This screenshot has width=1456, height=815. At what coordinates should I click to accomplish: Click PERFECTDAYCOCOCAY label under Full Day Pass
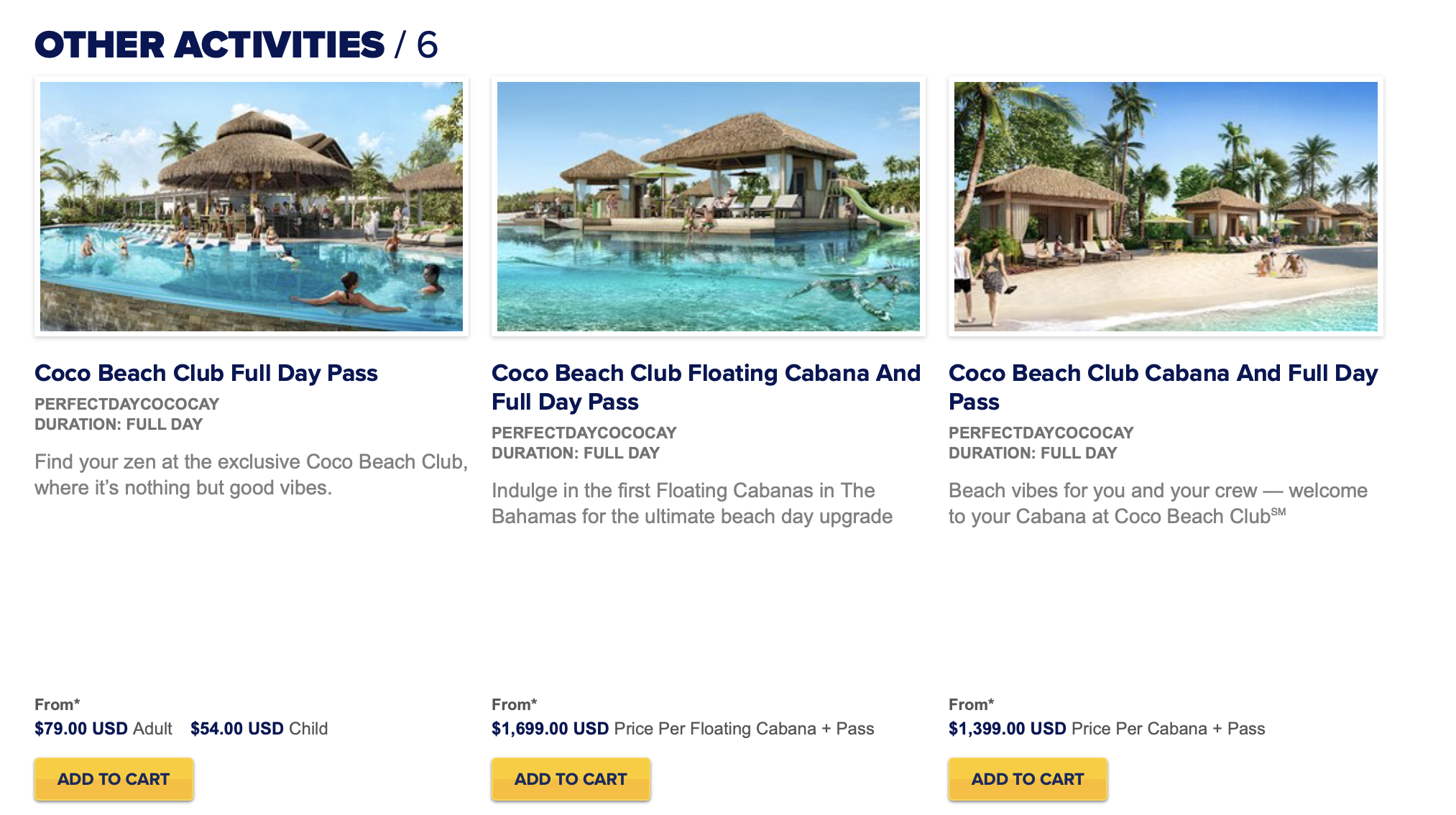click(127, 404)
